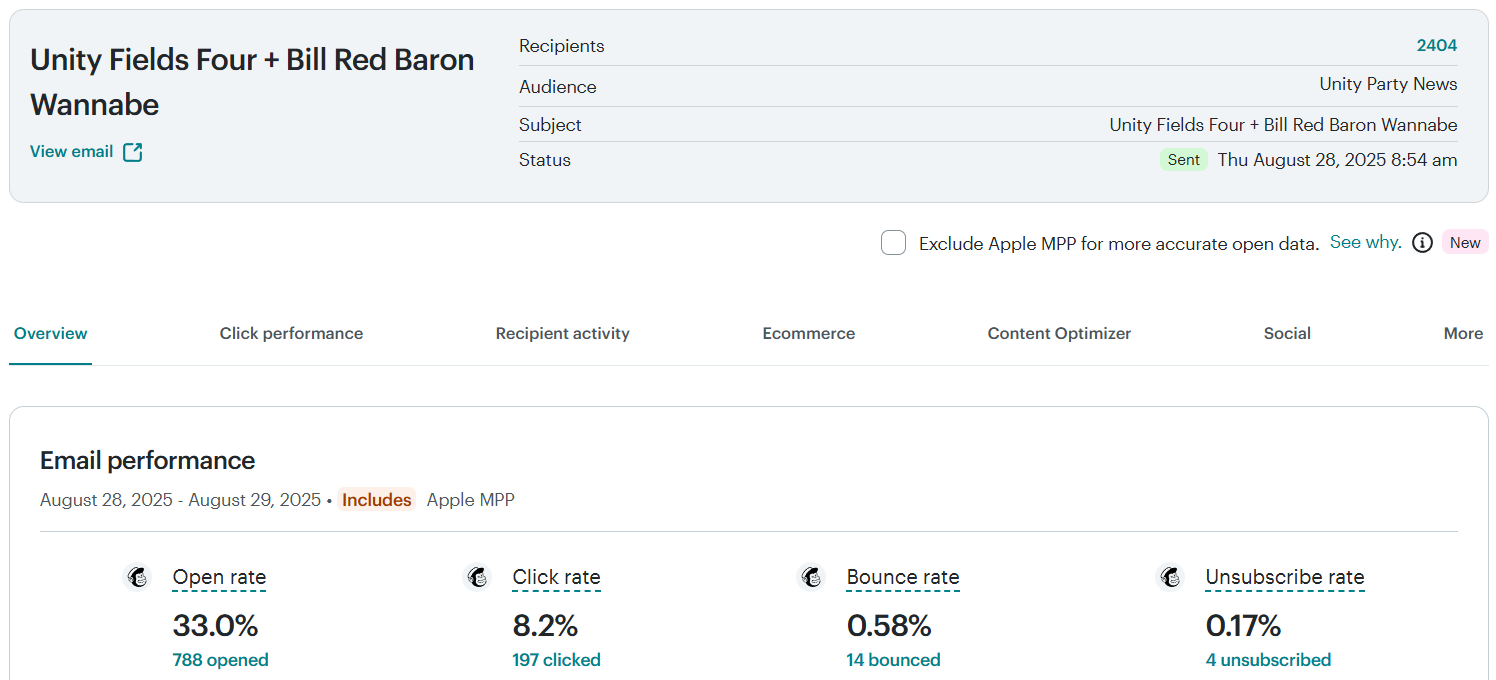Click the info icon next to See why
Screen dimensions: 1496x680
(1422, 243)
